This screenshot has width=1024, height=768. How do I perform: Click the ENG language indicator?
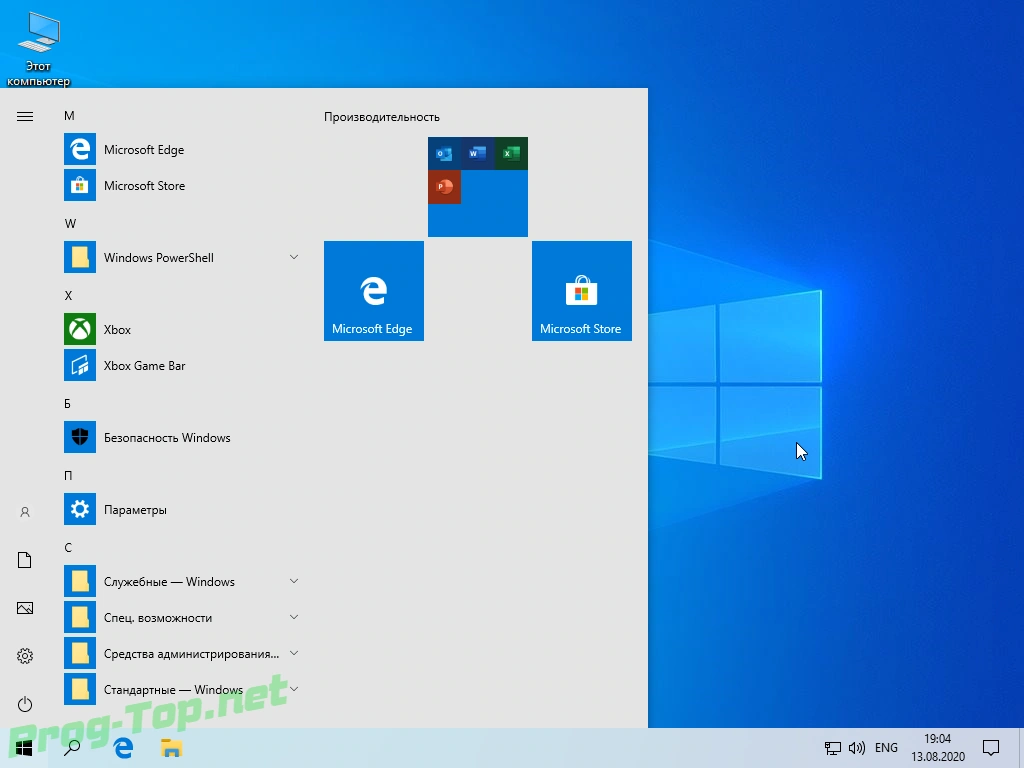886,748
